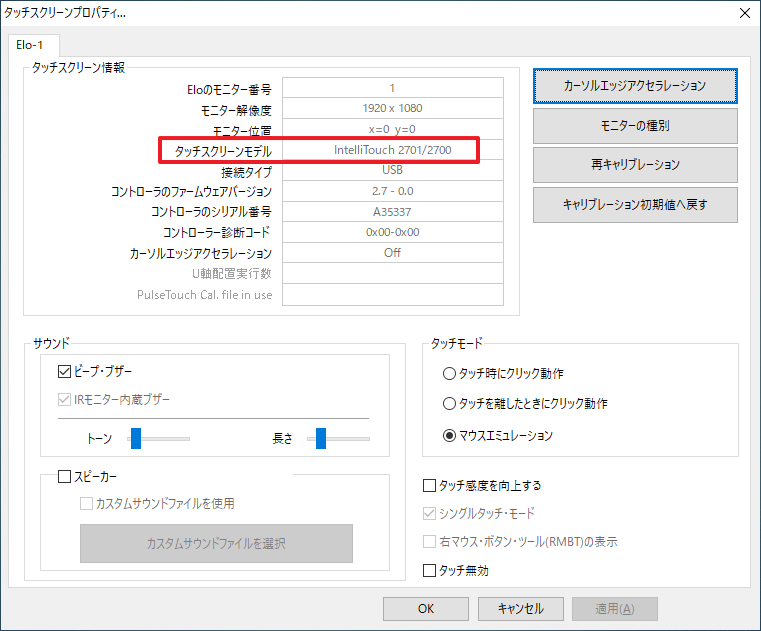Open モニターの種別 settings button

(x=635, y=126)
